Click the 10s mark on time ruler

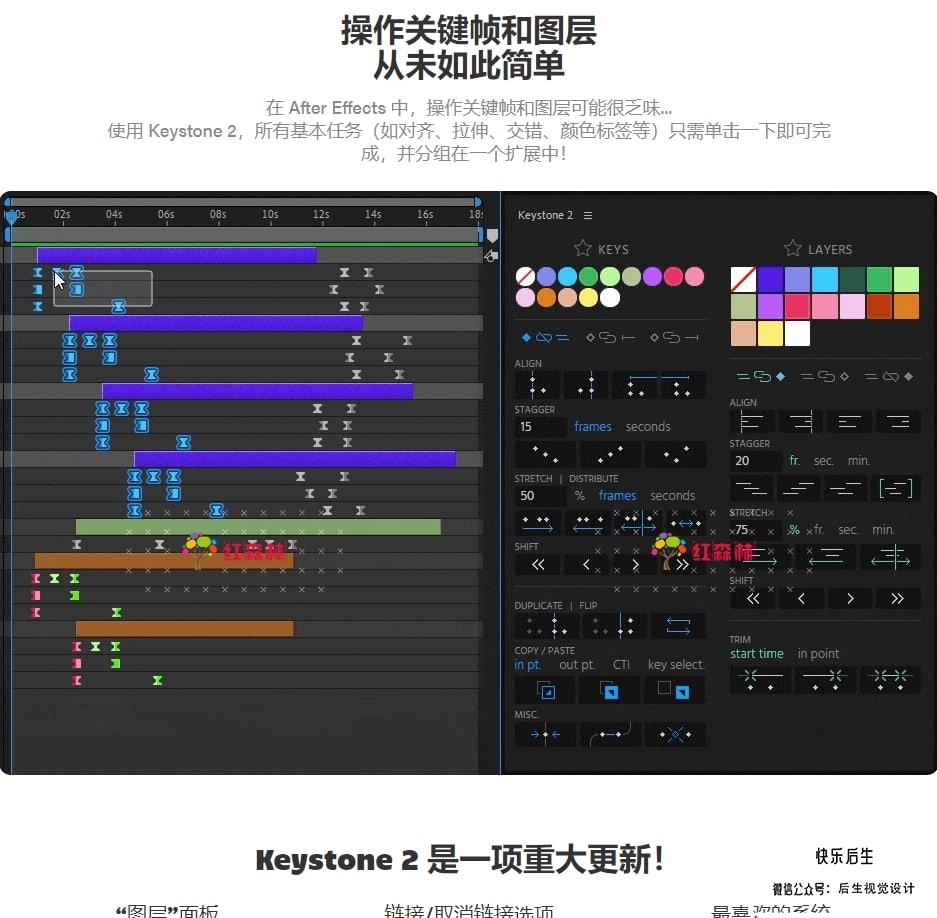[270, 214]
